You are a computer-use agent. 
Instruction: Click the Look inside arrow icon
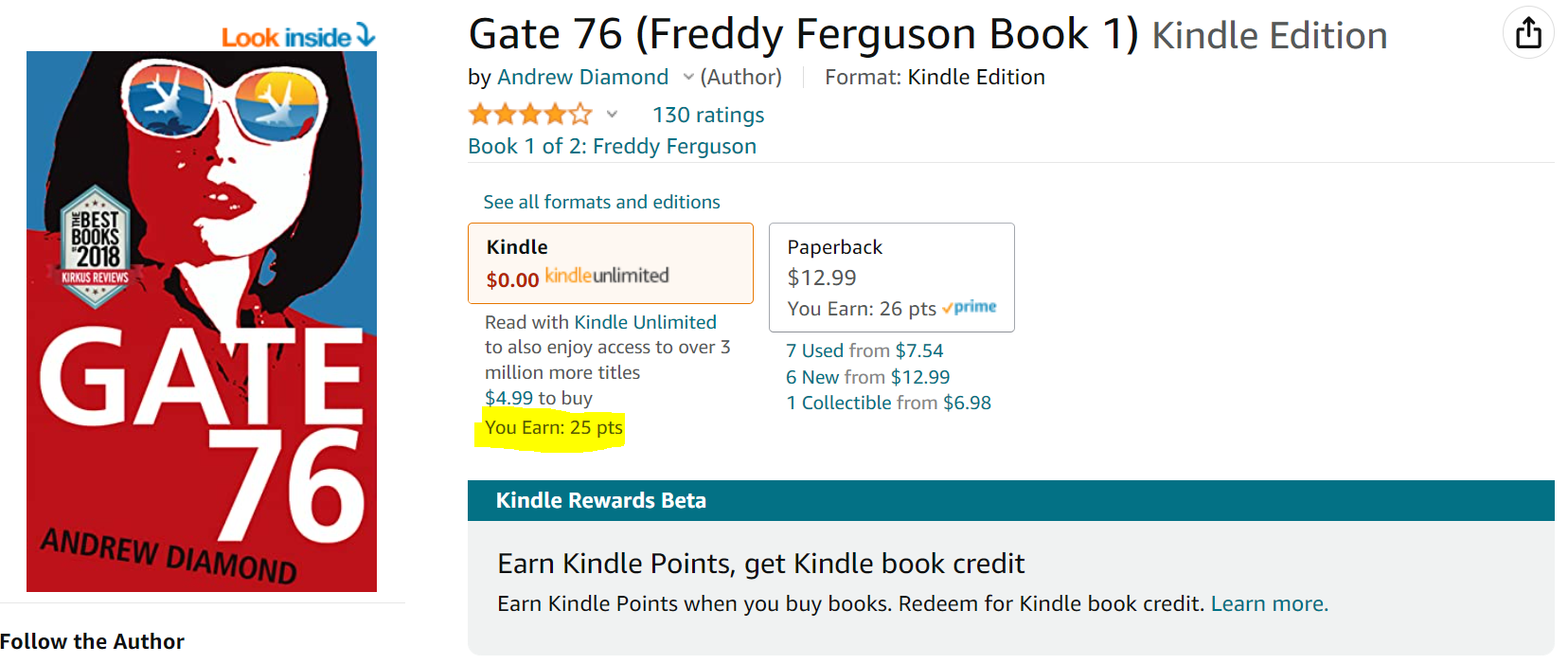point(365,36)
